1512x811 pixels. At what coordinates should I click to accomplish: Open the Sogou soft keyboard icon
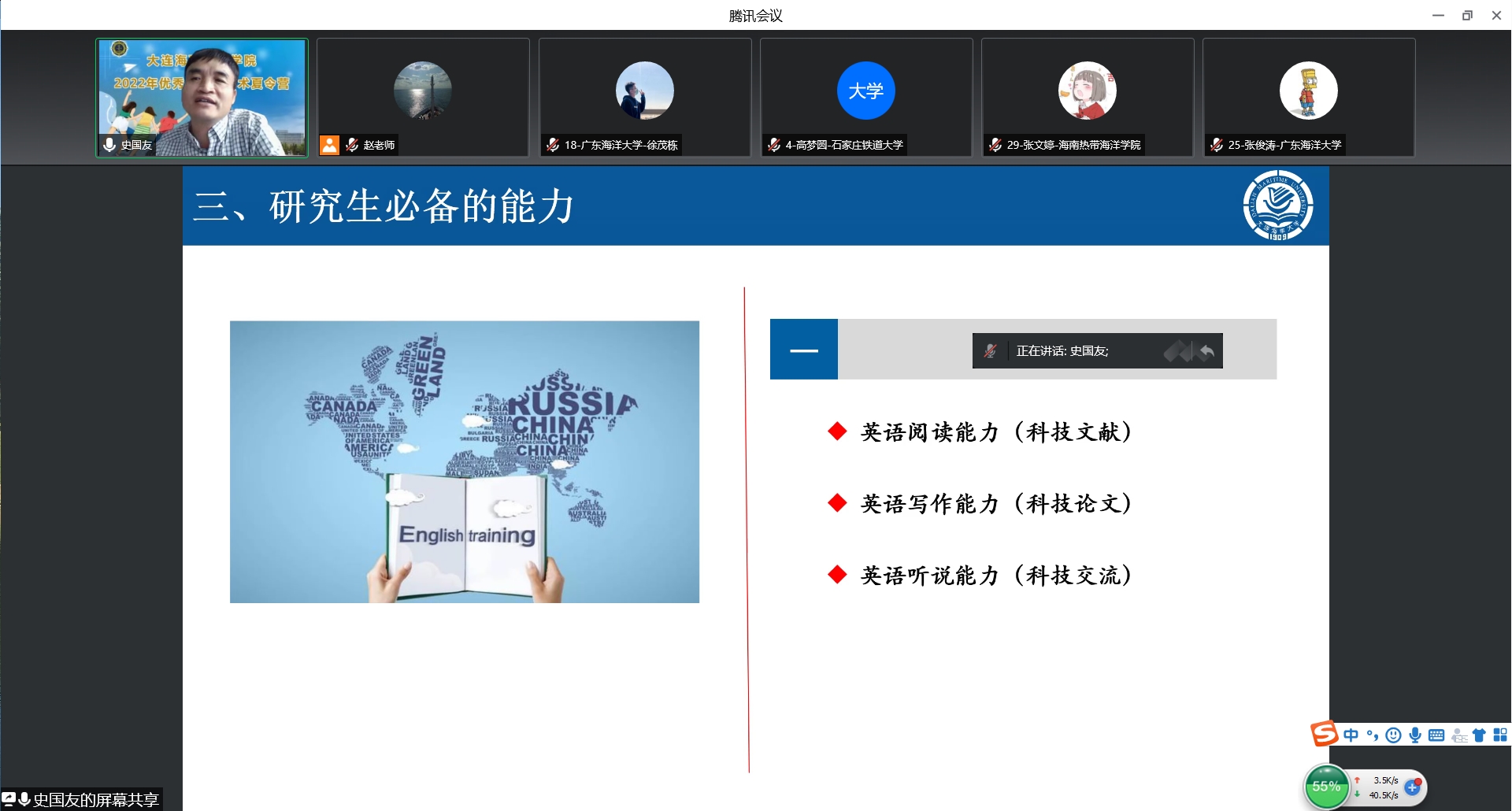pos(1436,735)
